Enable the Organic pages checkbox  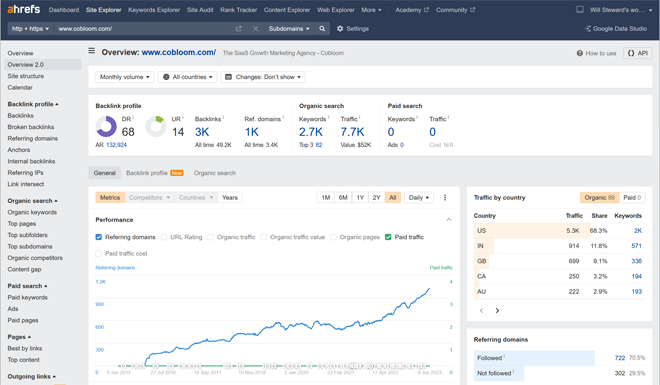[x=333, y=237]
